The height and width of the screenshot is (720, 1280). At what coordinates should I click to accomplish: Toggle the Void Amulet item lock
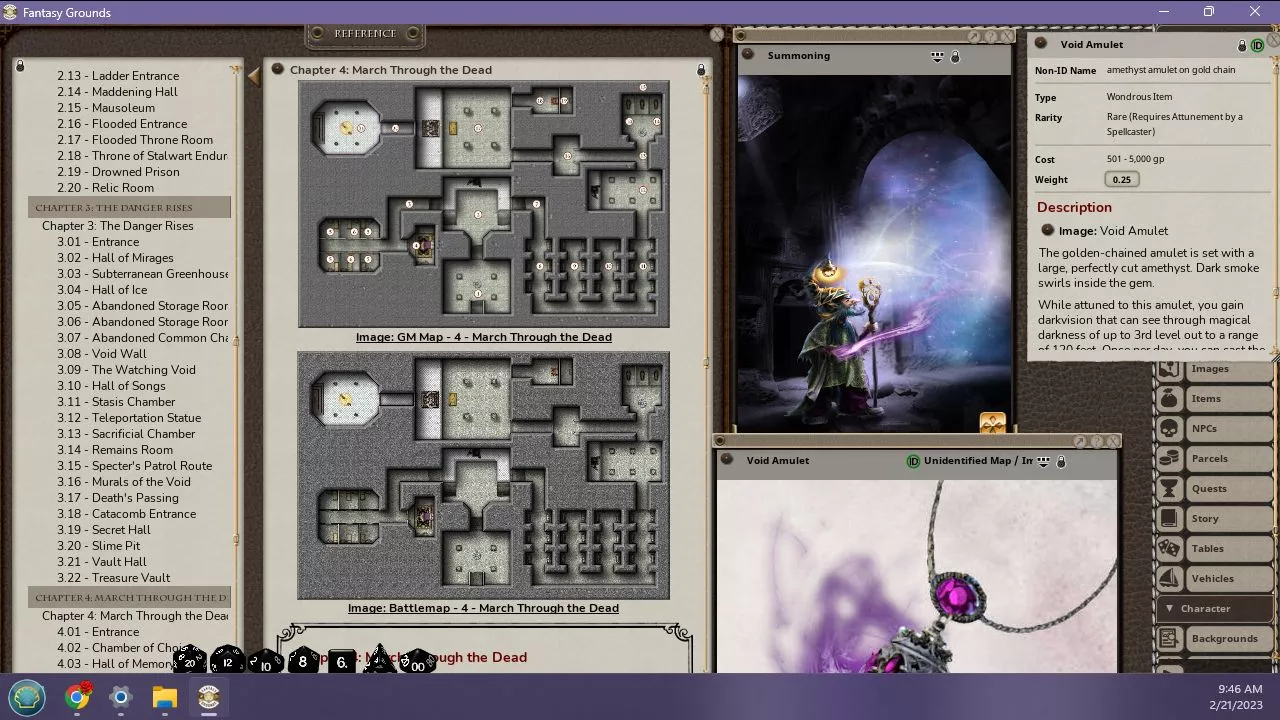[1243, 45]
